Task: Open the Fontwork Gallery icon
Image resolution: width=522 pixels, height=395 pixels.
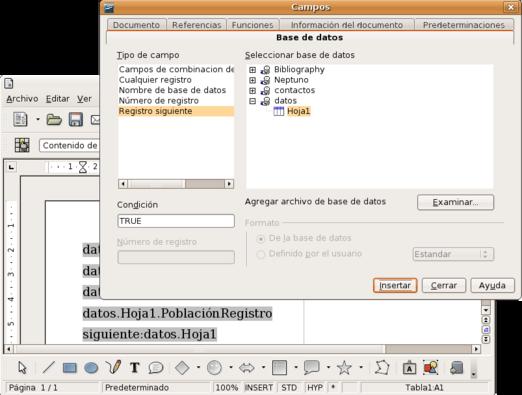Action: pos(409,368)
